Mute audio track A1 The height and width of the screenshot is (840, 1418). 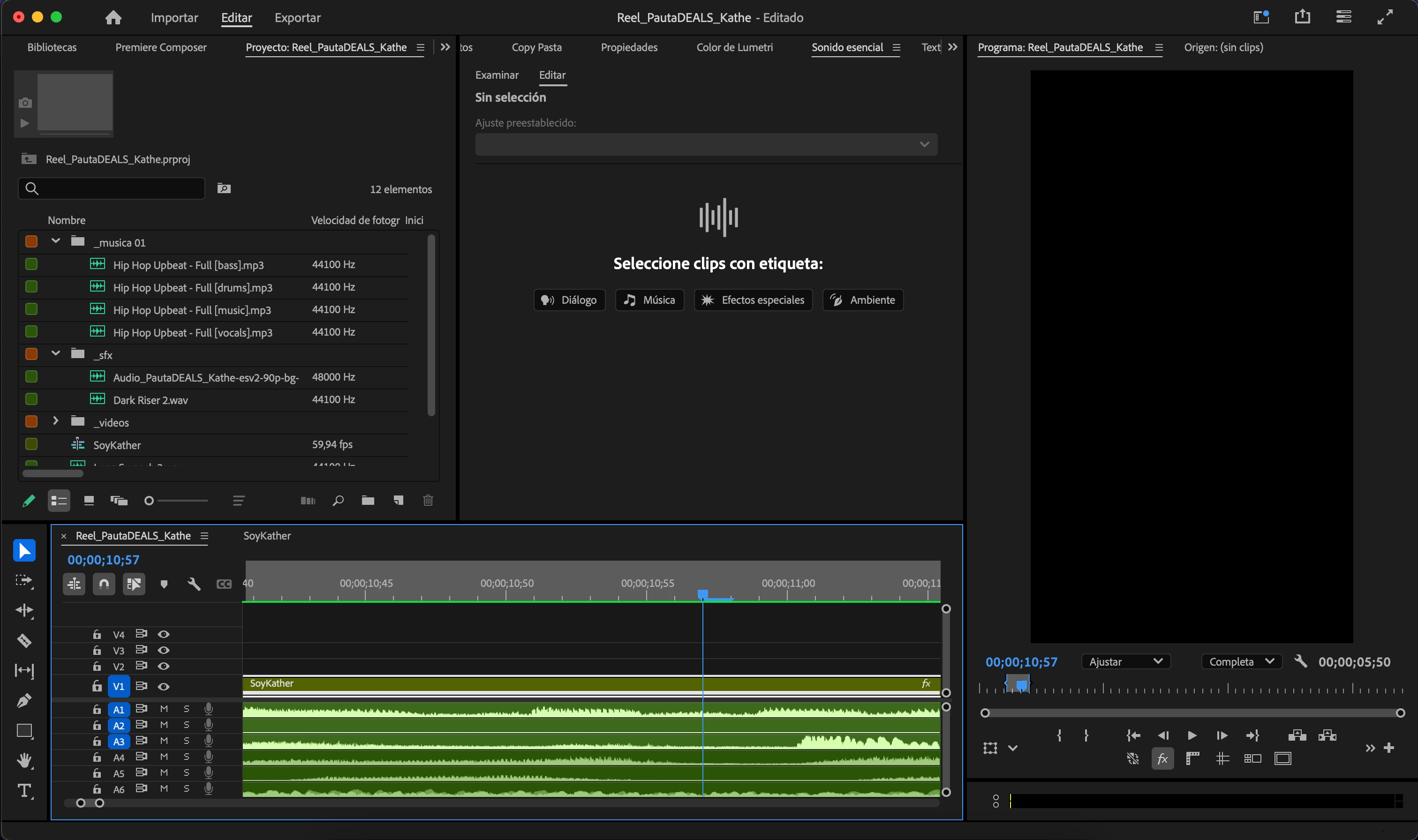coord(164,709)
